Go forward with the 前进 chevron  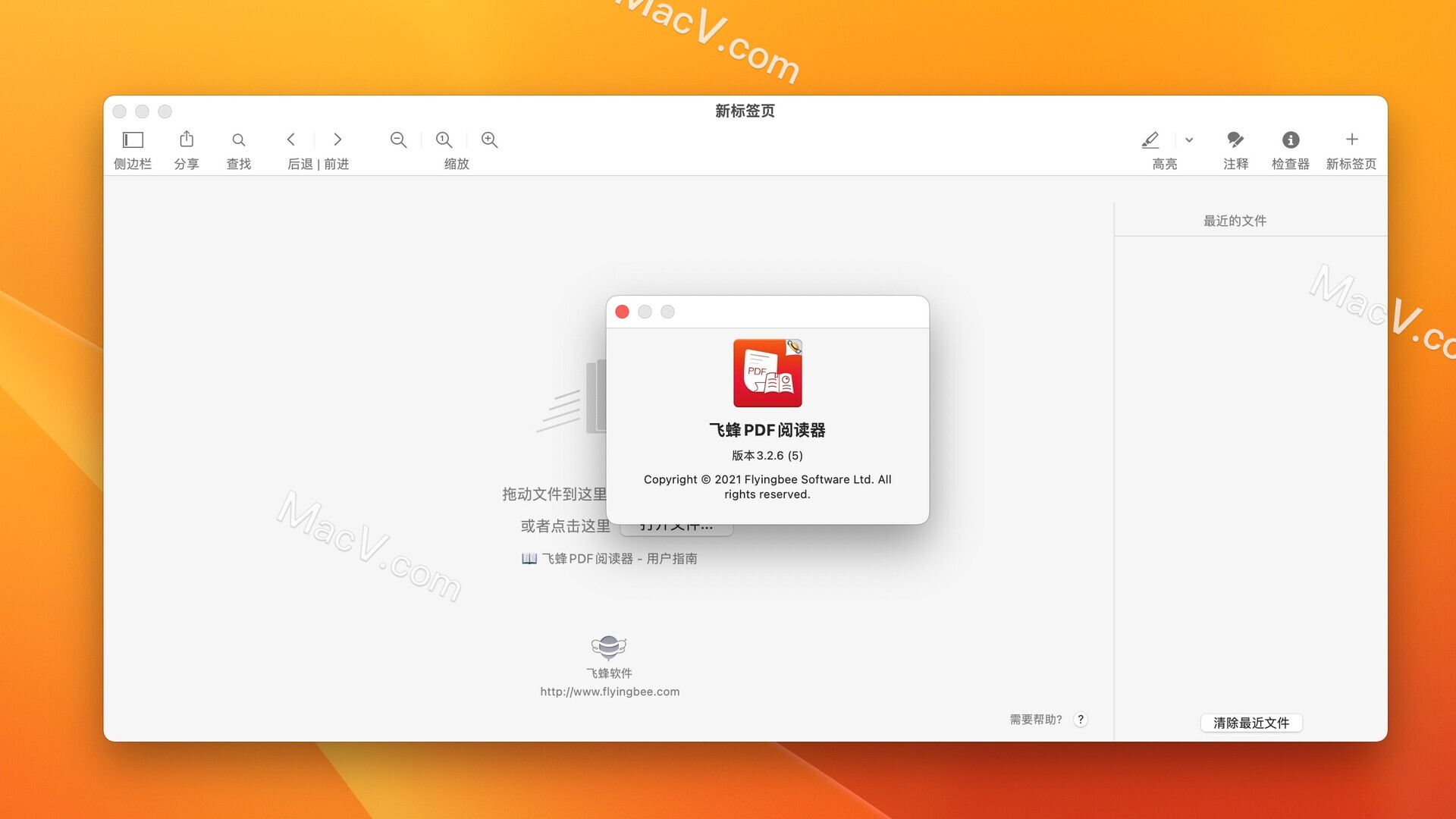(337, 140)
